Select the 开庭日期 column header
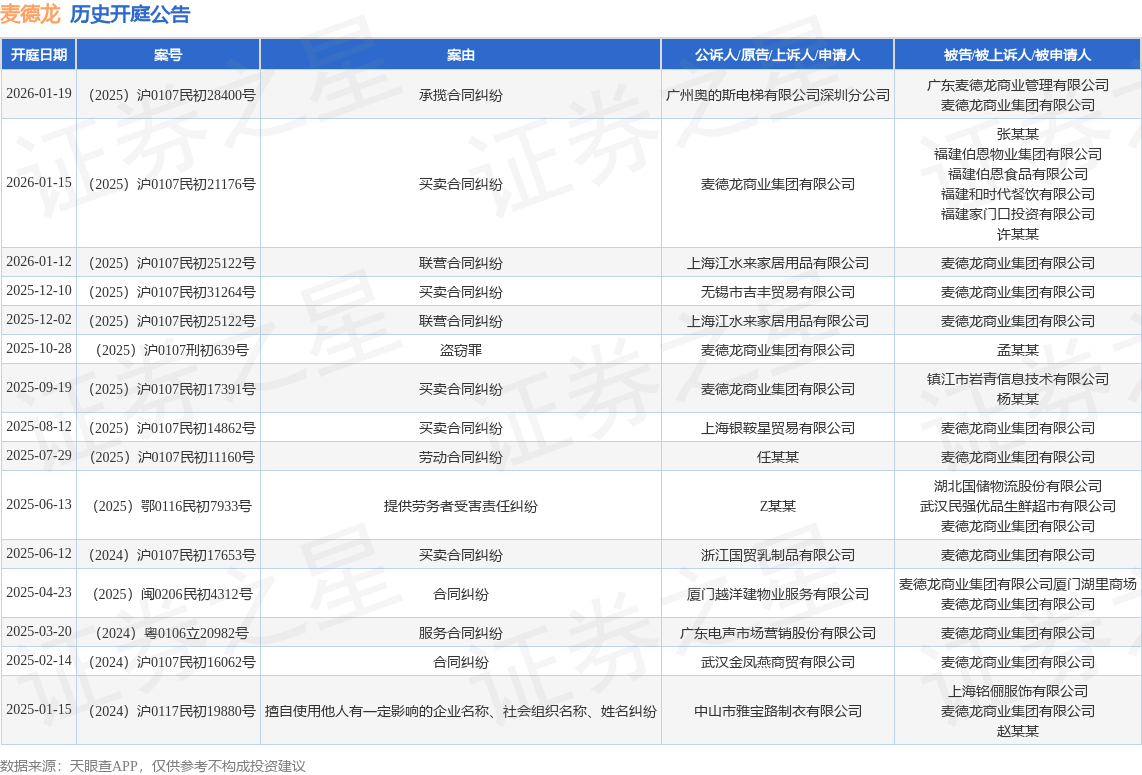 point(39,55)
